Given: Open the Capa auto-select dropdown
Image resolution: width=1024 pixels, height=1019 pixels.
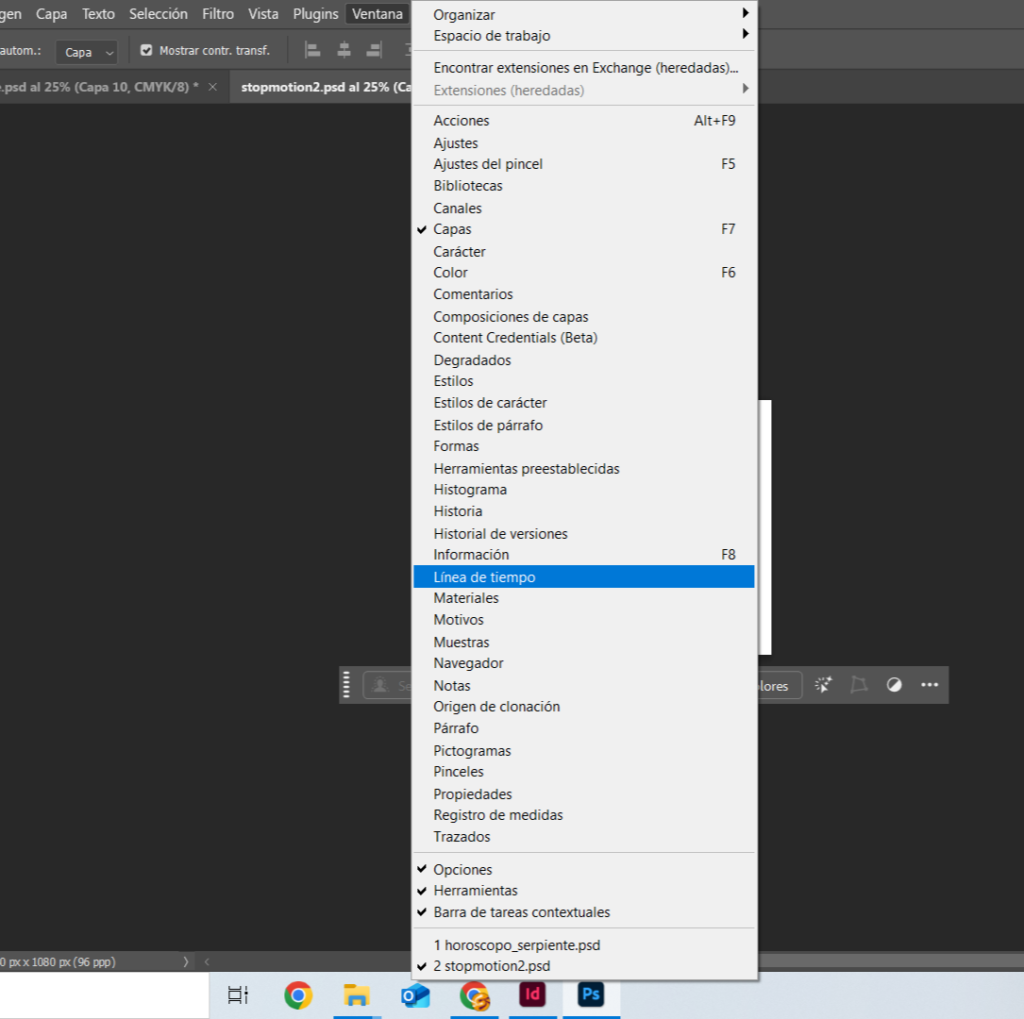Looking at the screenshot, I should 86,52.
